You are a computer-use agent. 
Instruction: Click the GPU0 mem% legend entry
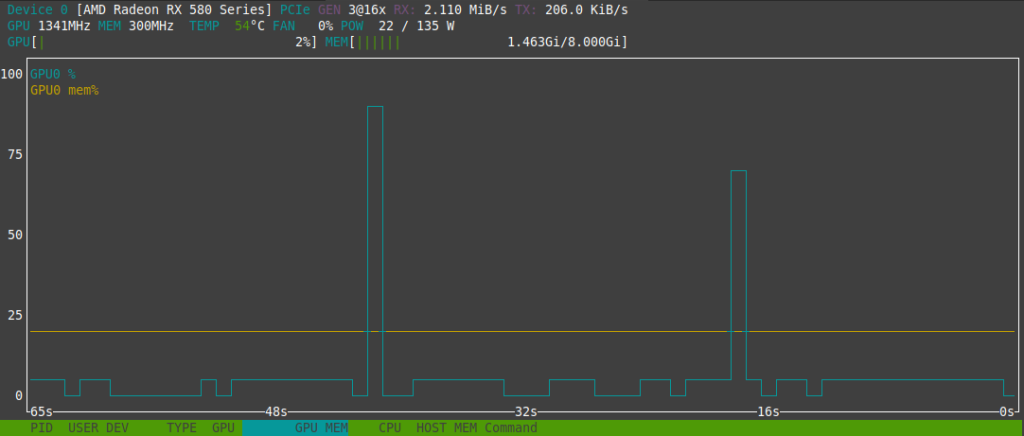63,90
